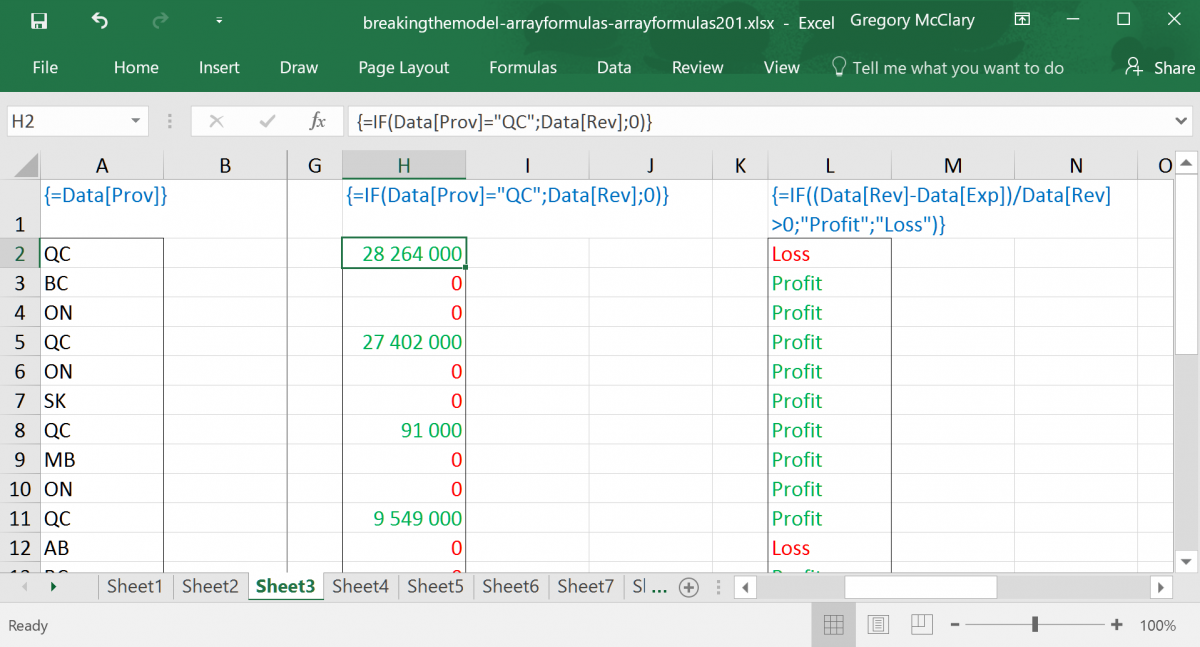The height and width of the screenshot is (647, 1200).
Task: Open the notifications bell icon in title bar
Action: coord(1022,19)
